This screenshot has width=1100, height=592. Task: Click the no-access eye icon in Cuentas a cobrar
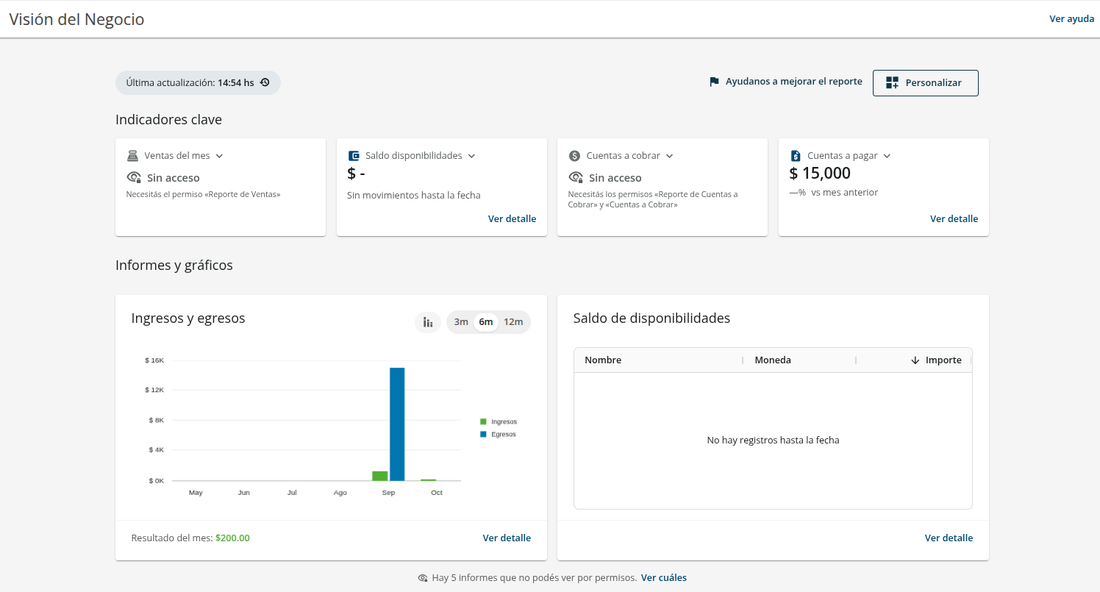[x=576, y=177]
